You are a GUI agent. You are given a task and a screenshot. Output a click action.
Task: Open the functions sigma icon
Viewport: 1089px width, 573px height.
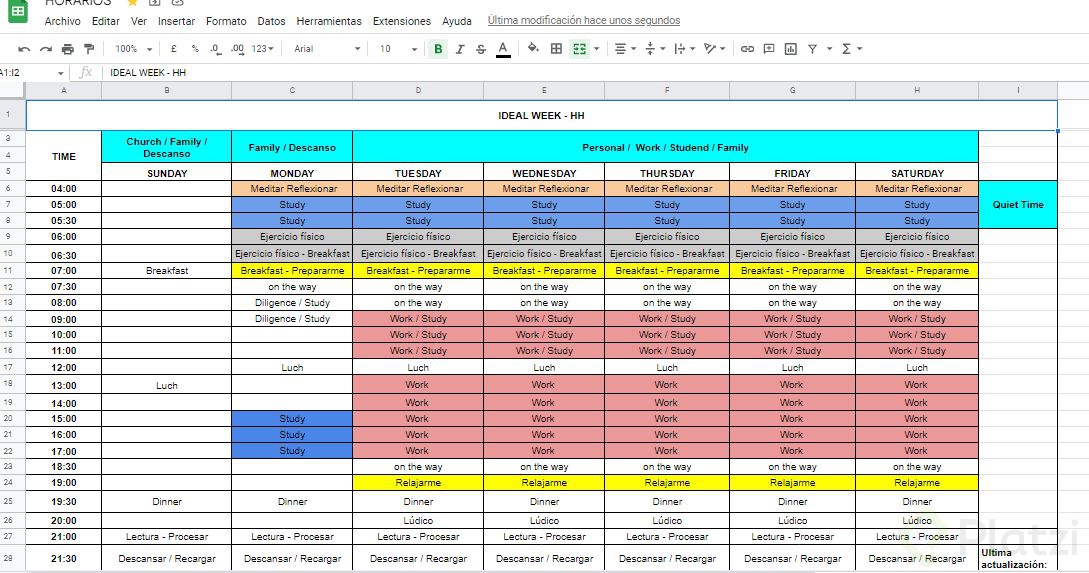(846, 49)
